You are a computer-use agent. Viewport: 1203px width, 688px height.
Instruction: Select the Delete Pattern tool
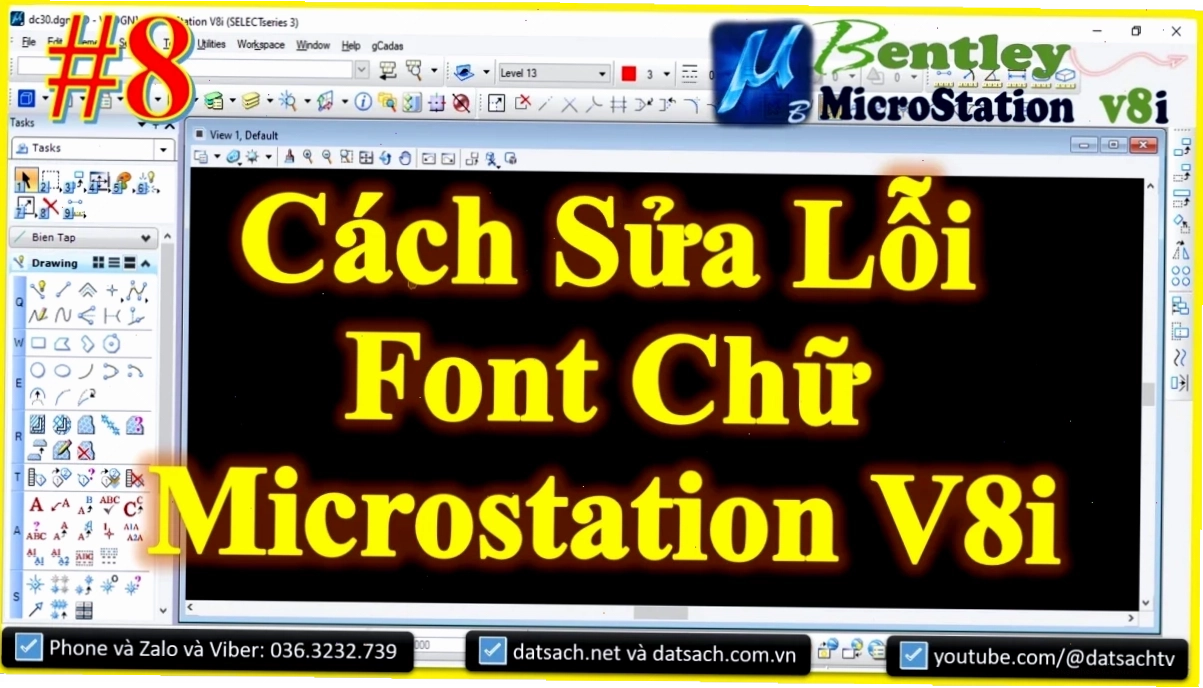coord(87,451)
